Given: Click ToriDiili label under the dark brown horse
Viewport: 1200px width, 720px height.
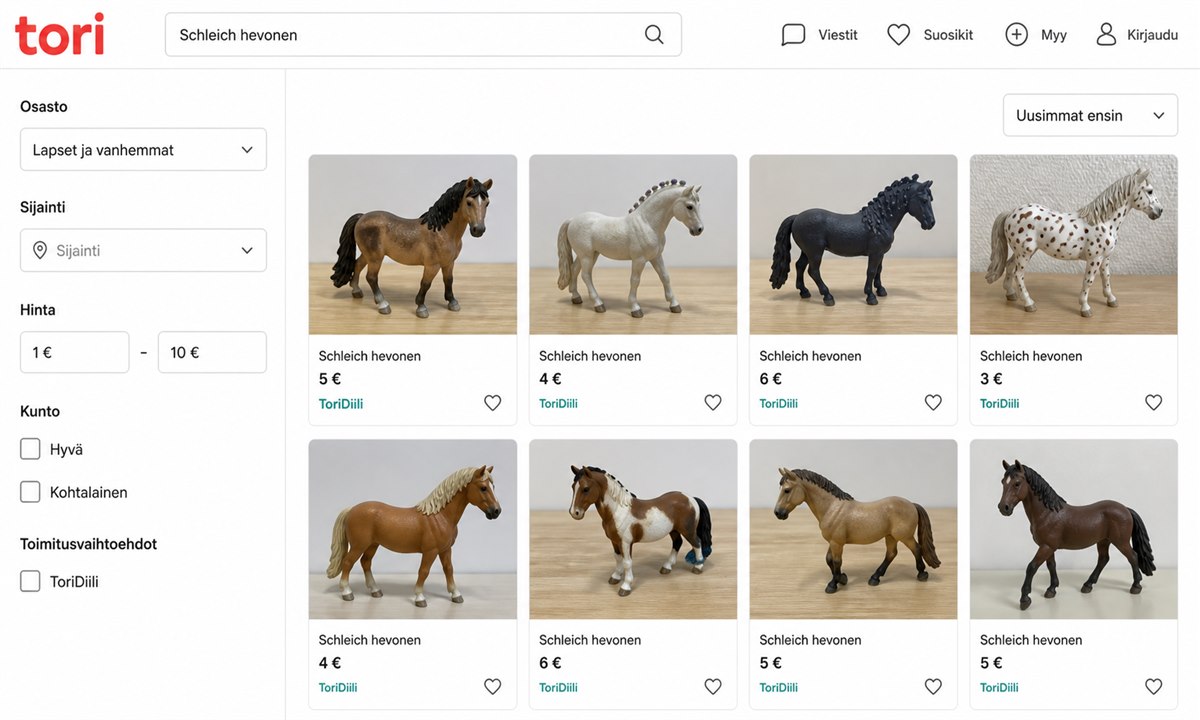Looking at the screenshot, I should coord(999,688).
